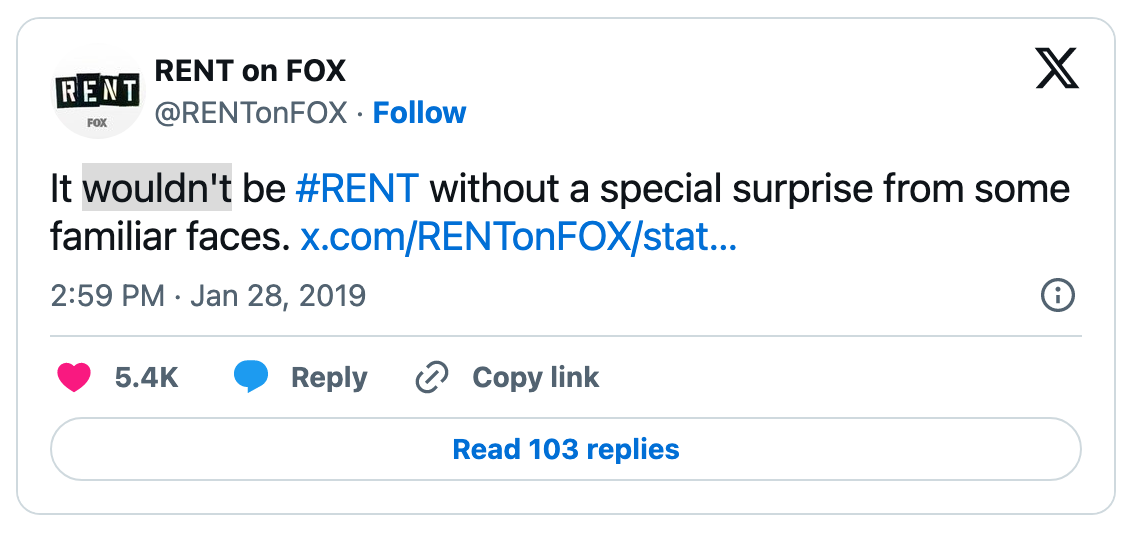This screenshot has height=538, width=1142.
Task: Open the X logo in the corner
Action: (1057, 72)
